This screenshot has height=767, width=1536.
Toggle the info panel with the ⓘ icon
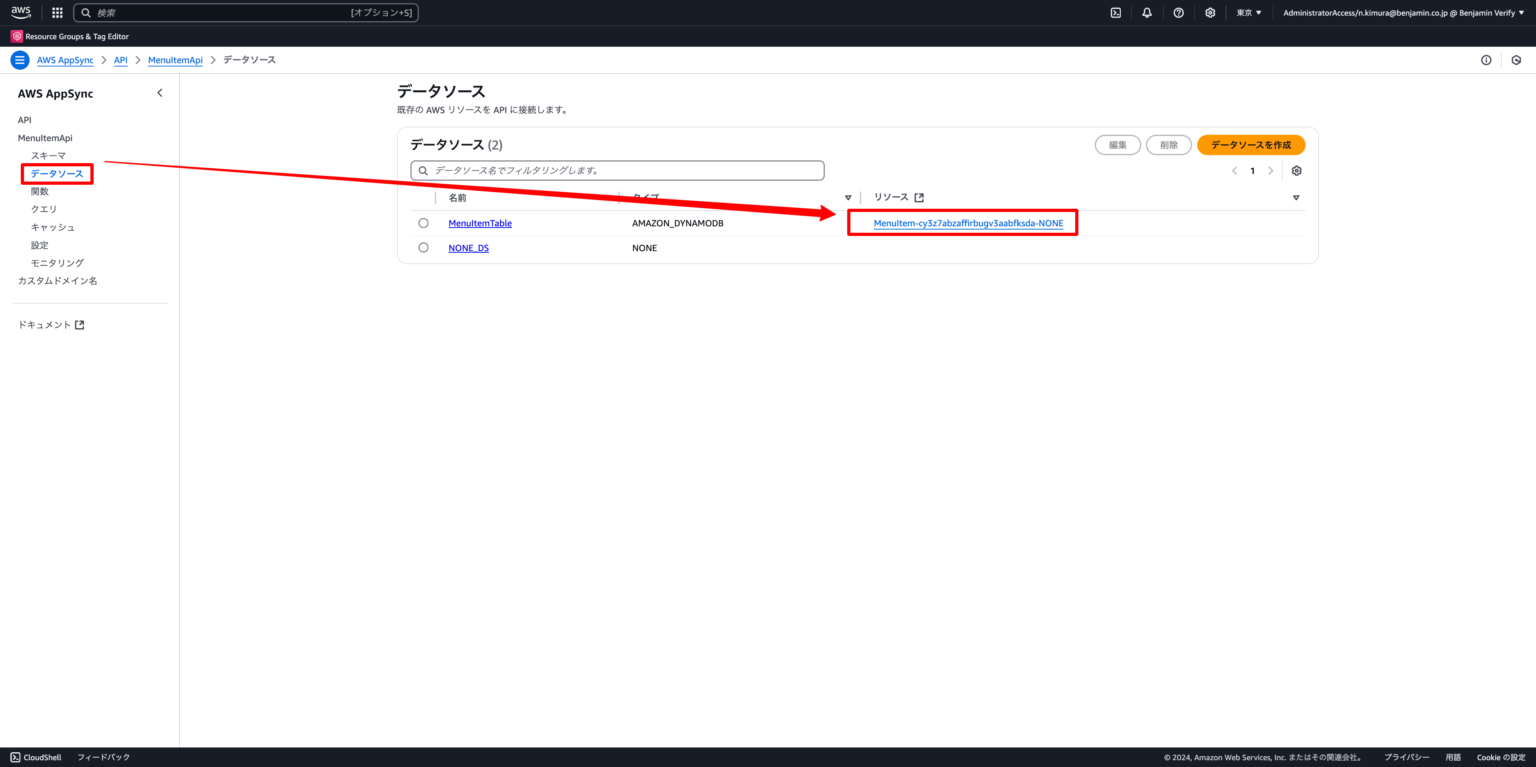coord(1485,59)
